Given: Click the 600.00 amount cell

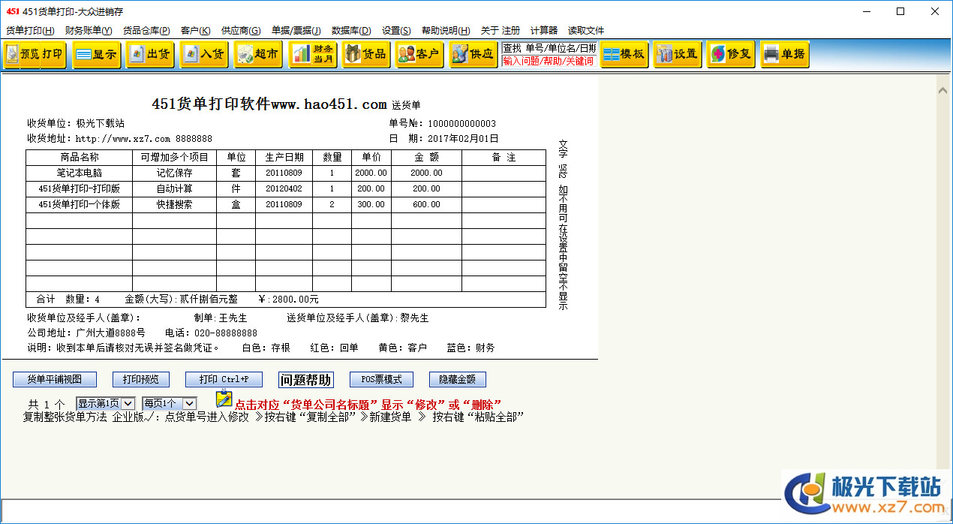Looking at the screenshot, I should [x=426, y=204].
